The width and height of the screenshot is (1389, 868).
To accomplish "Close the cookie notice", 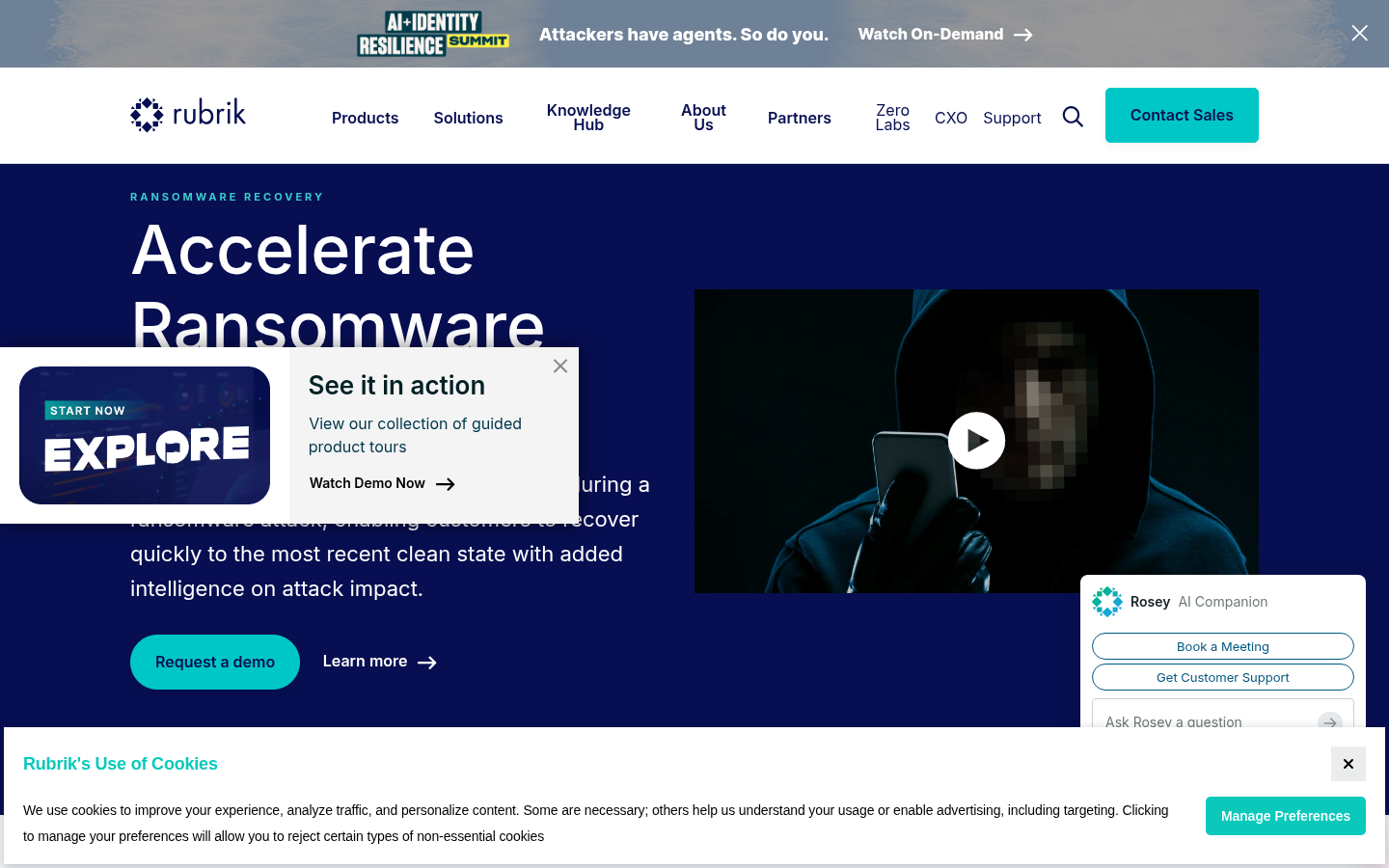I will tap(1348, 764).
